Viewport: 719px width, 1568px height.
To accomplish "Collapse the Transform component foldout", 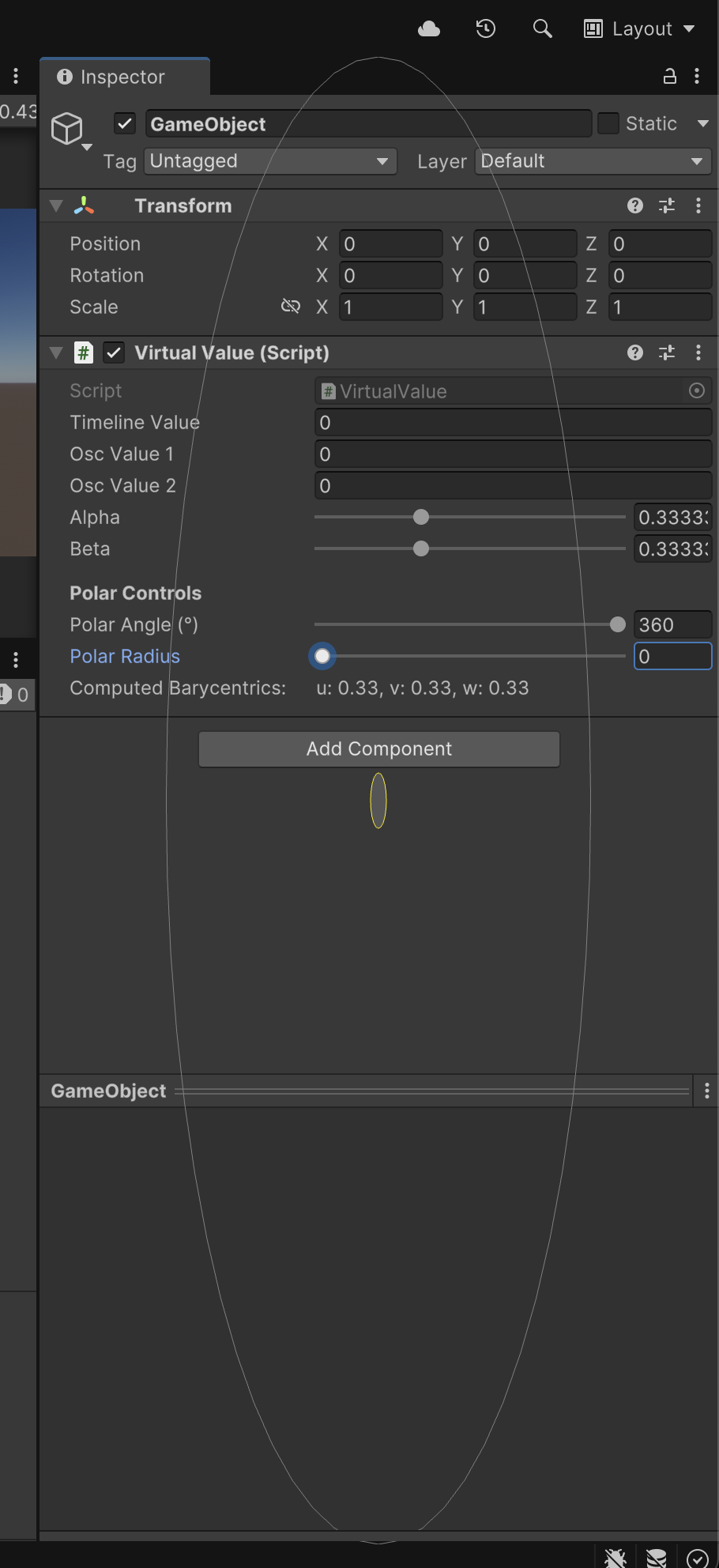I will pyautogui.click(x=56, y=205).
